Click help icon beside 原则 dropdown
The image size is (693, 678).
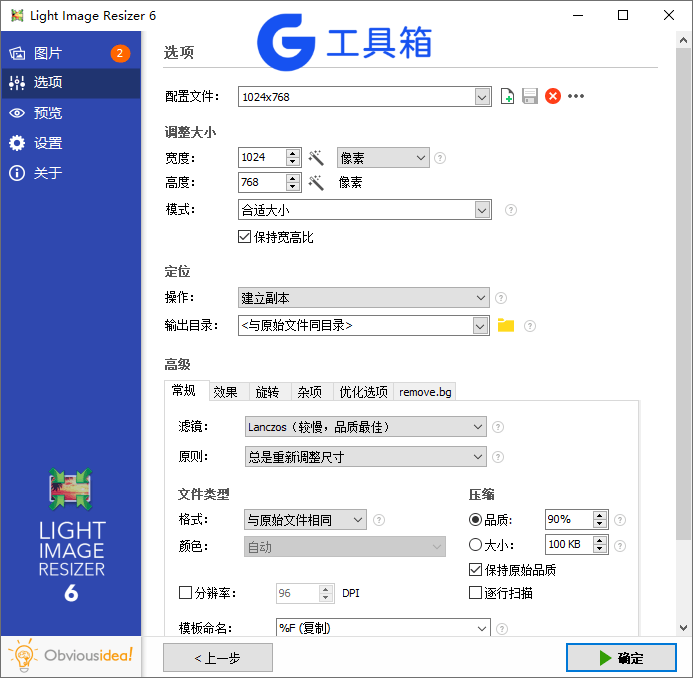(498, 457)
